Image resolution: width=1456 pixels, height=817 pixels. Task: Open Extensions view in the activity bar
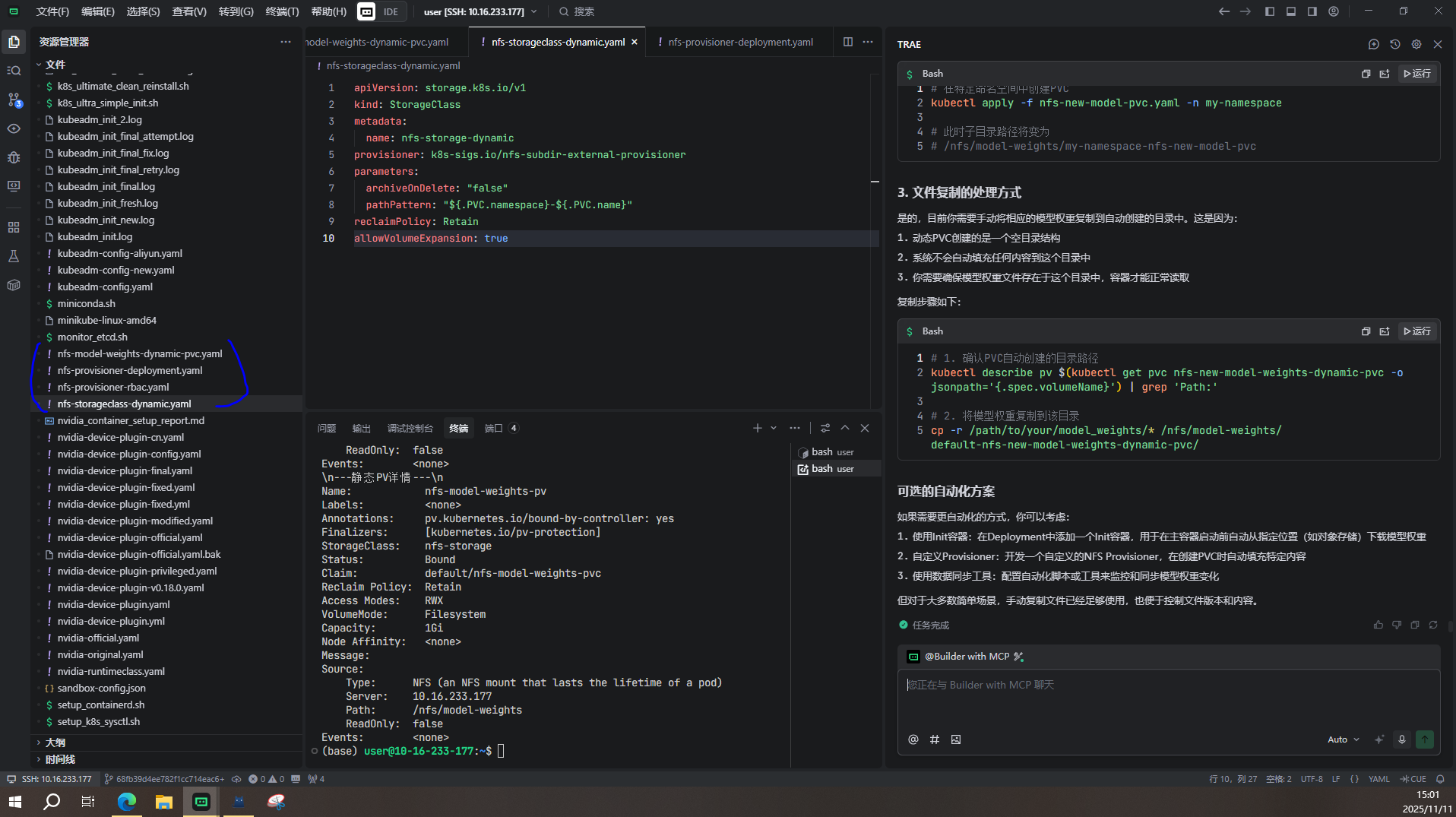coord(14,227)
